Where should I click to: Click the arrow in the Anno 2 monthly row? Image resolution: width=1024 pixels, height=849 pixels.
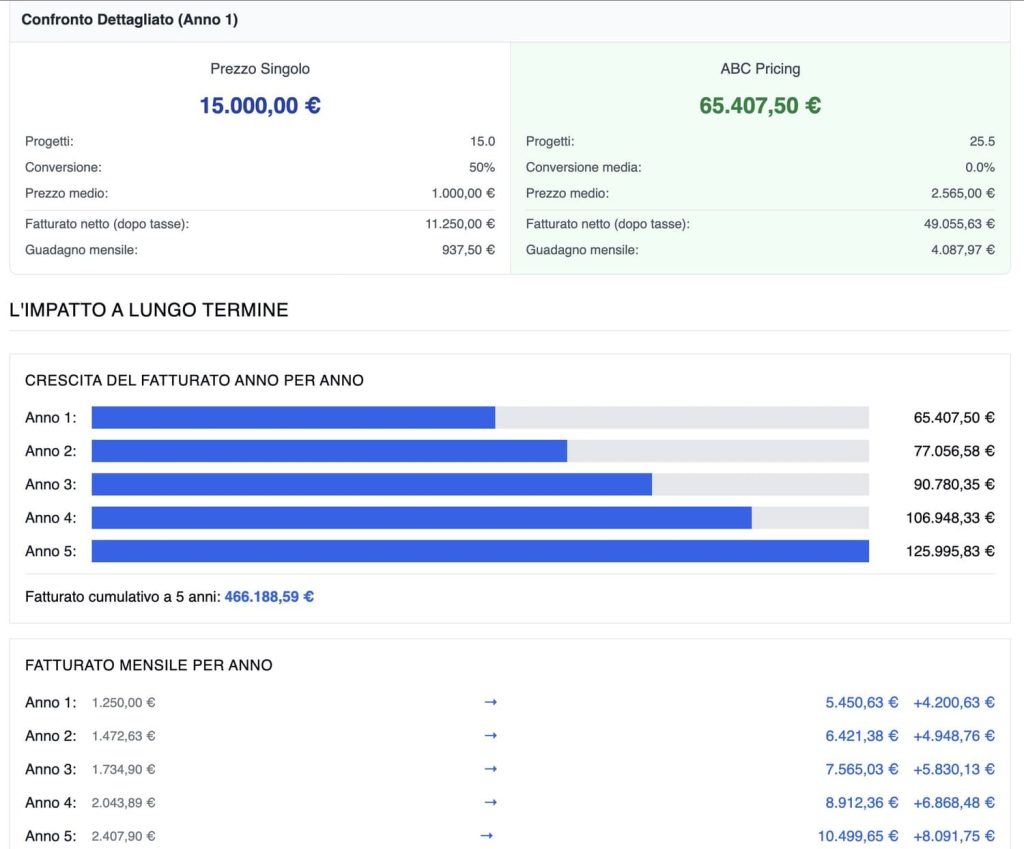490,736
